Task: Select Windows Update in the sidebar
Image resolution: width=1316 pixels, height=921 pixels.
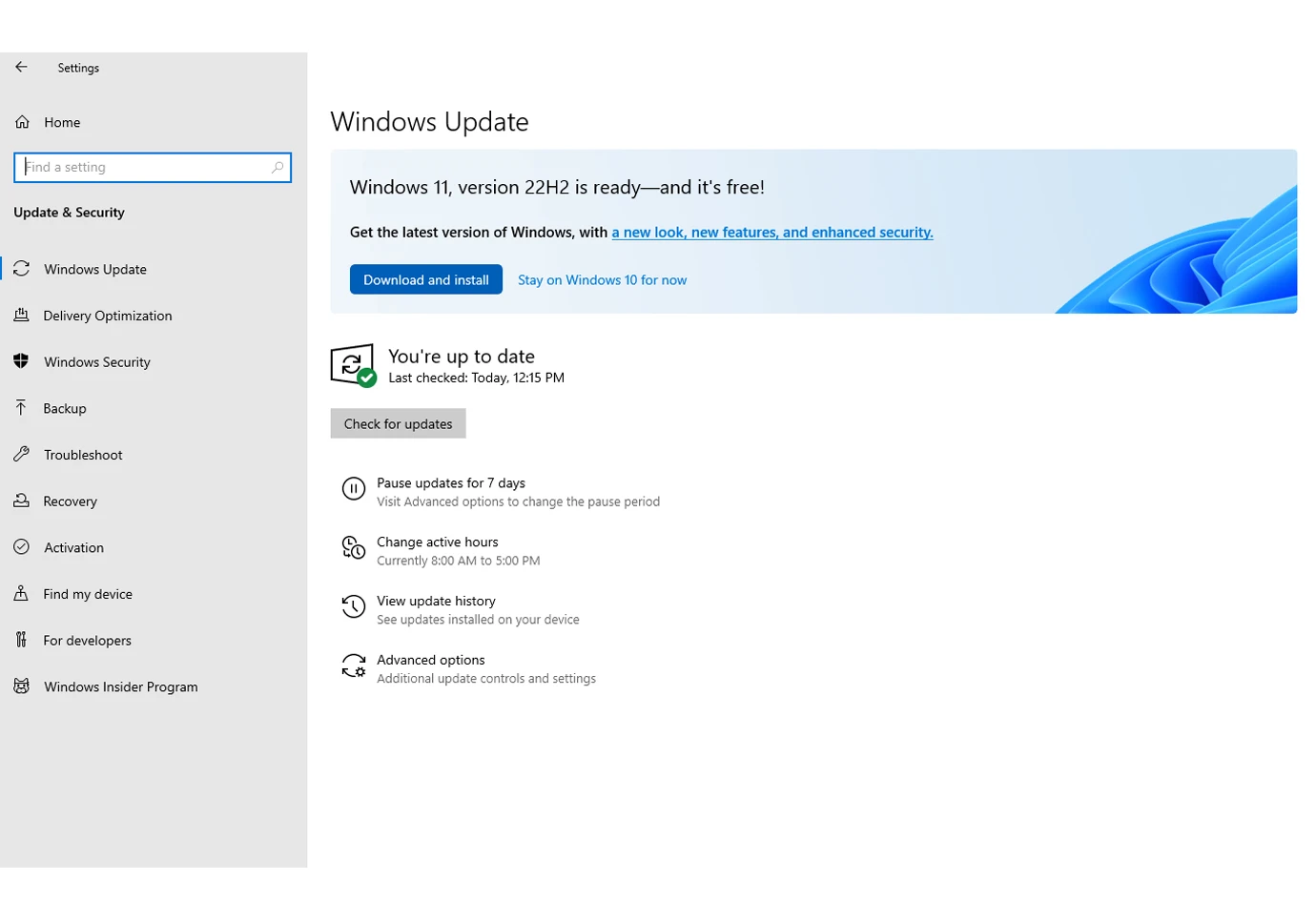Action: tap(95, 269)
